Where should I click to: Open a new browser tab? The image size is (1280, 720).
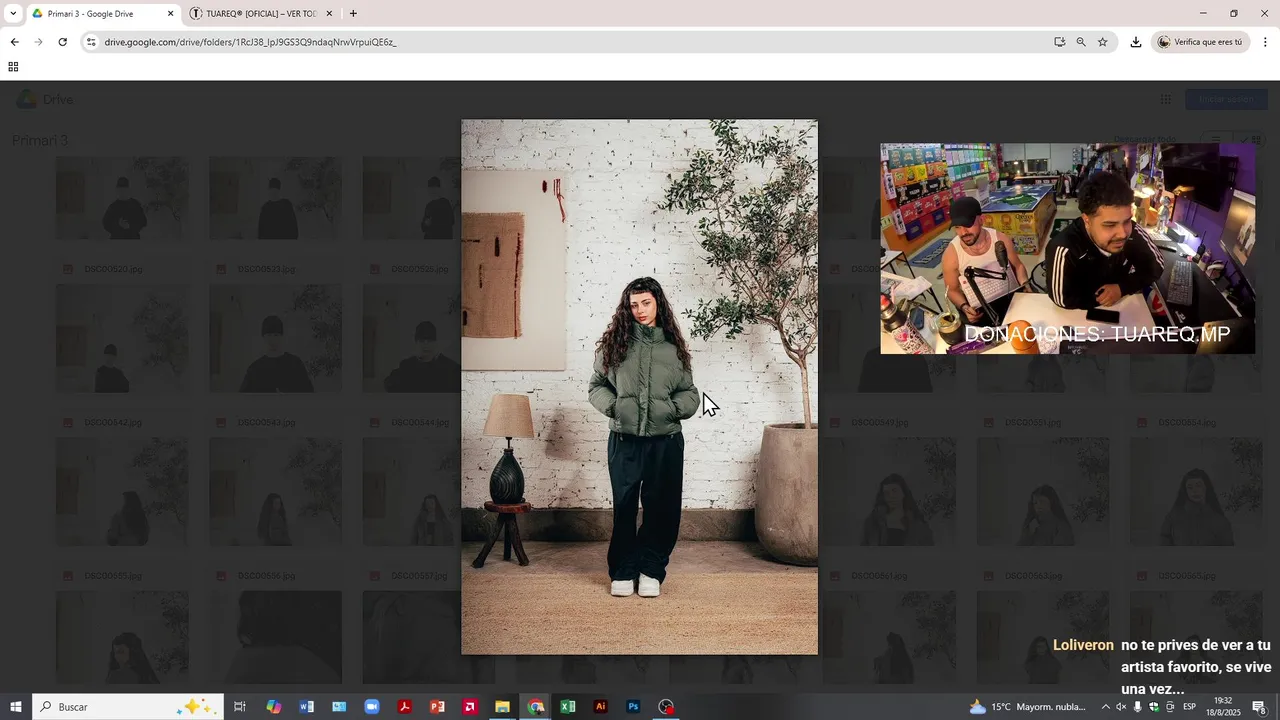click(x=353, y=14)
